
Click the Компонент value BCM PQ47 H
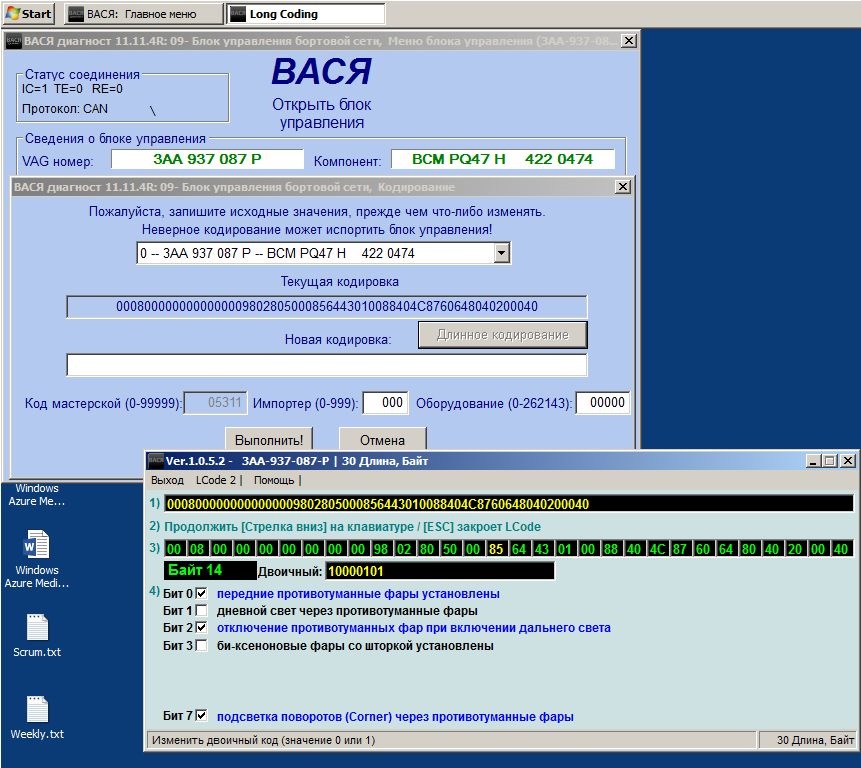pyautogui.click(x=502, y=159)
